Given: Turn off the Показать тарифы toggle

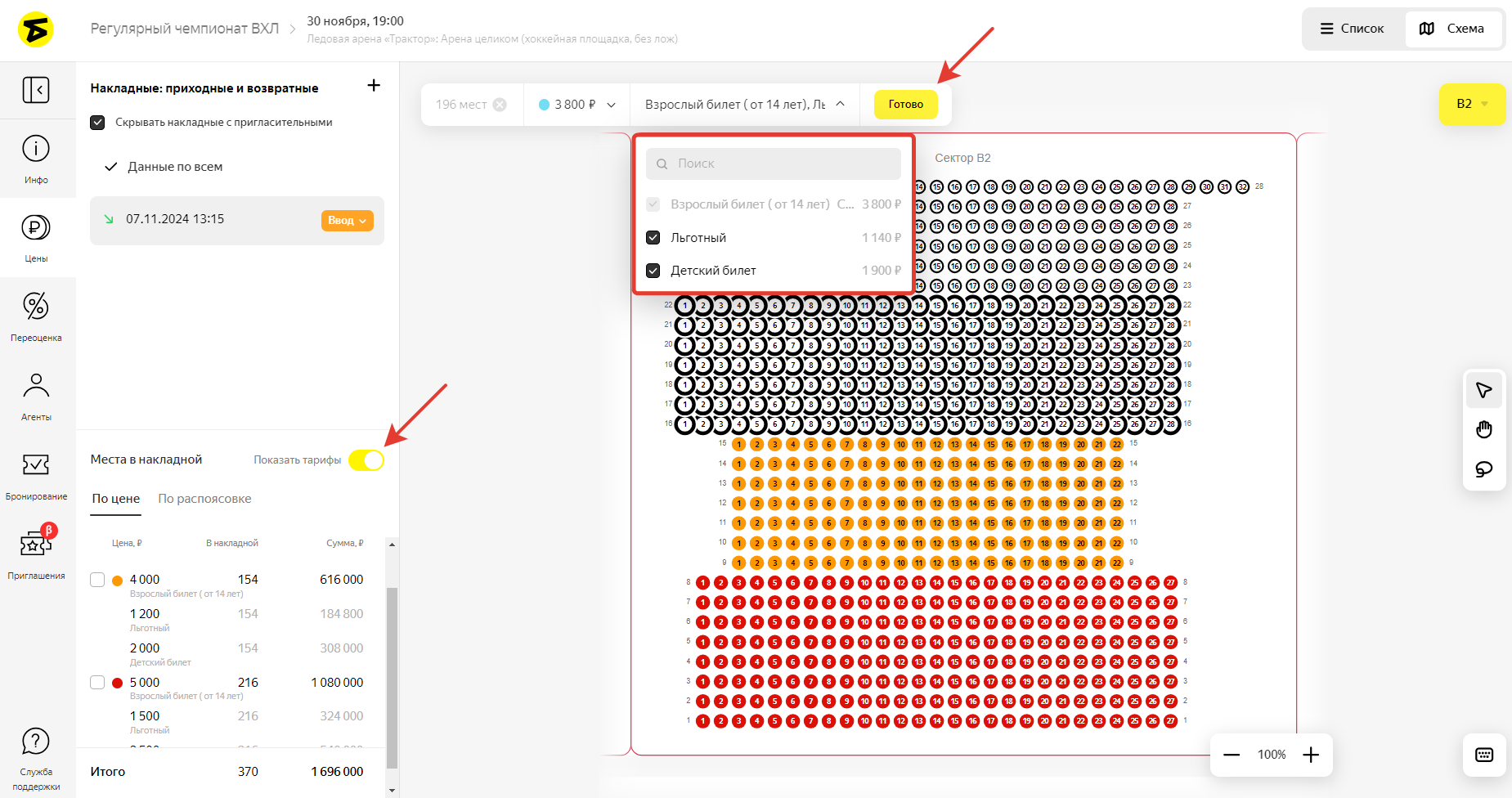Looking at the screenshot, I should coord(366,460).
